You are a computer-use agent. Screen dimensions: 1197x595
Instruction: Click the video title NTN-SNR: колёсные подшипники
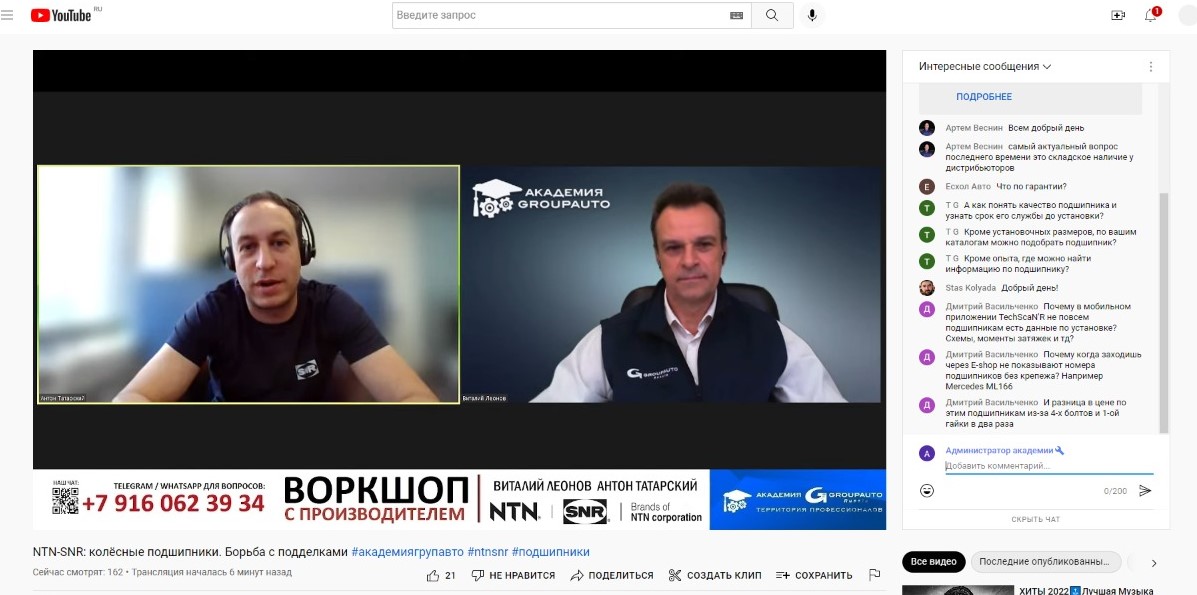[191, 551]
